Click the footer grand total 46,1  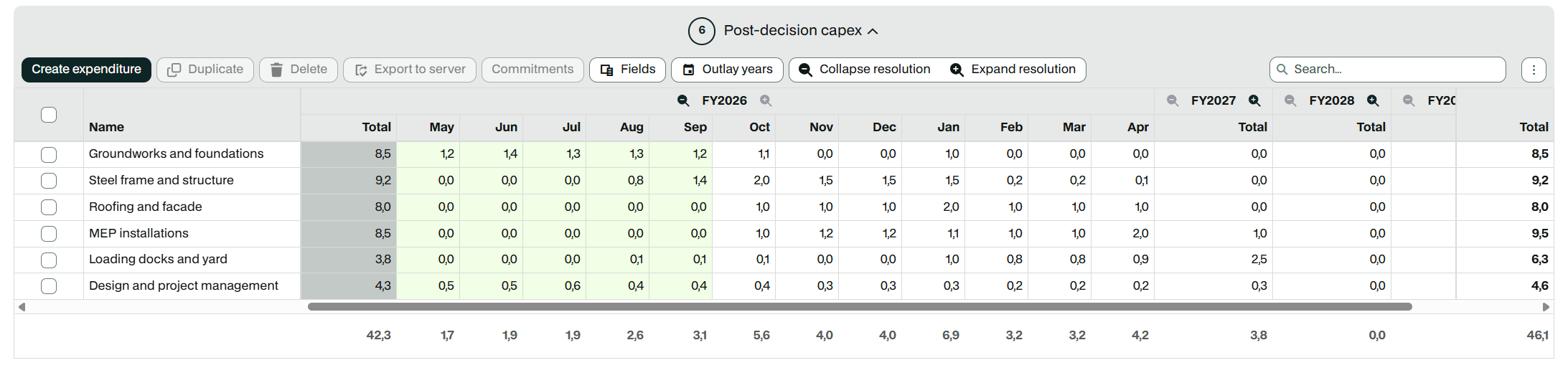1538,335
